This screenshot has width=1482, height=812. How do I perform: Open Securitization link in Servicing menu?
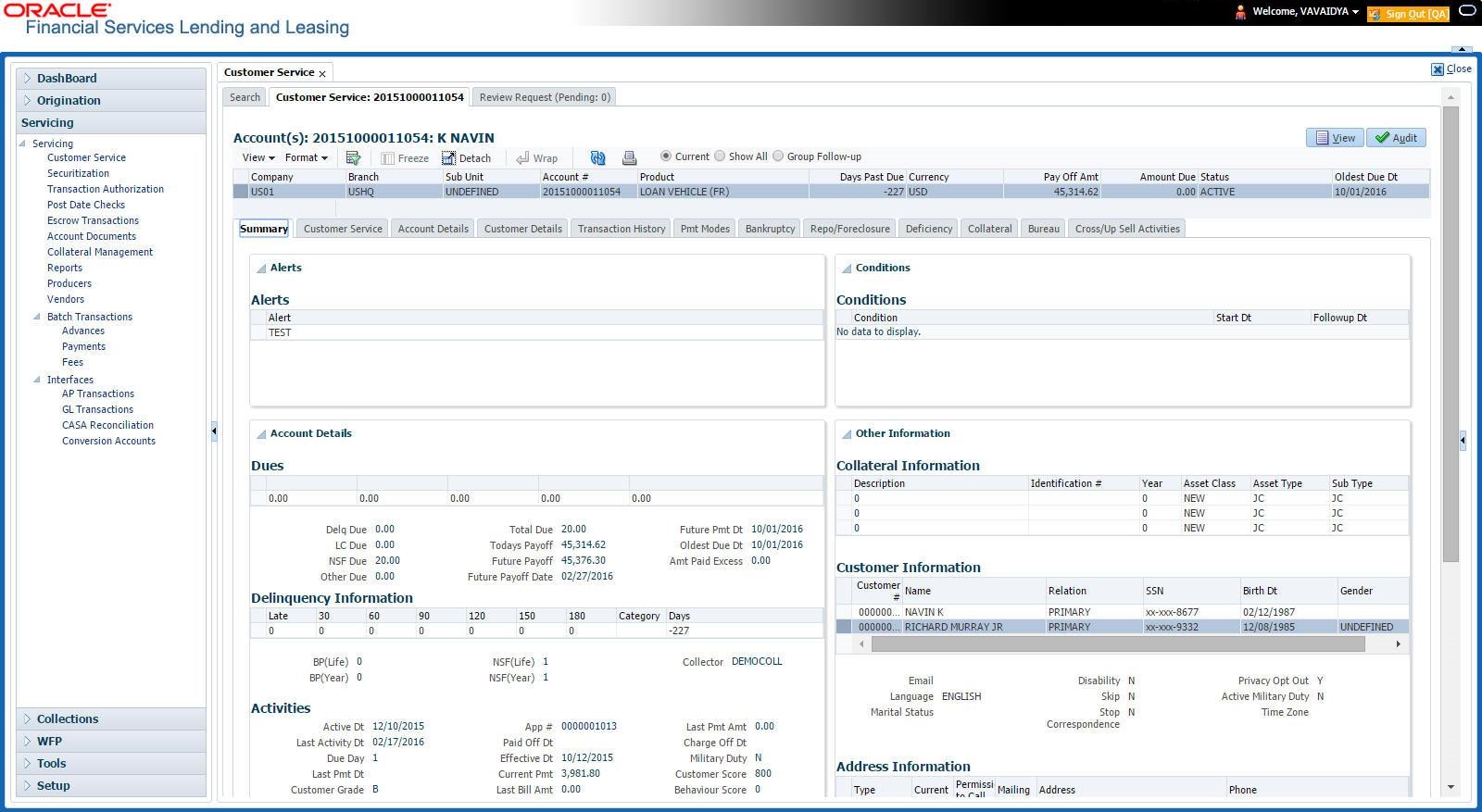click(78, 173)
